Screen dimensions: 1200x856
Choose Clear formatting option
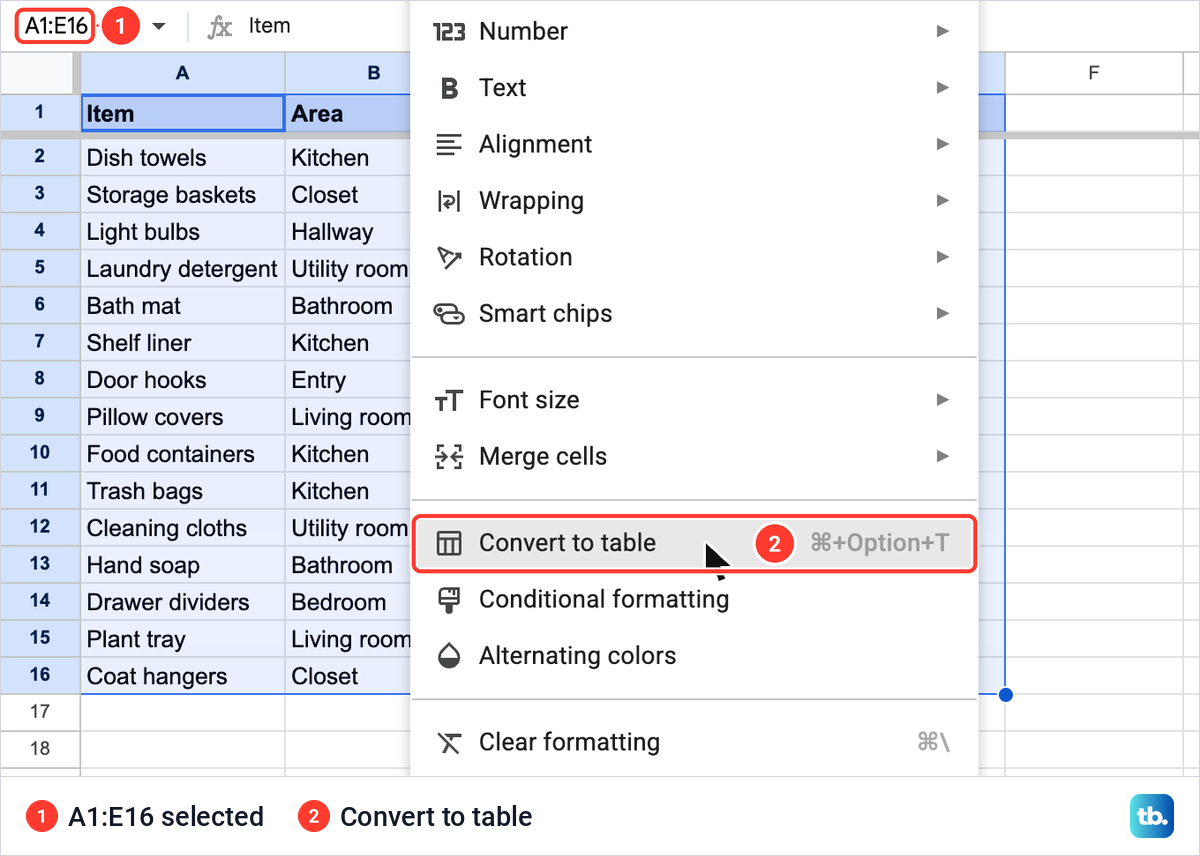tap(694, 742)
